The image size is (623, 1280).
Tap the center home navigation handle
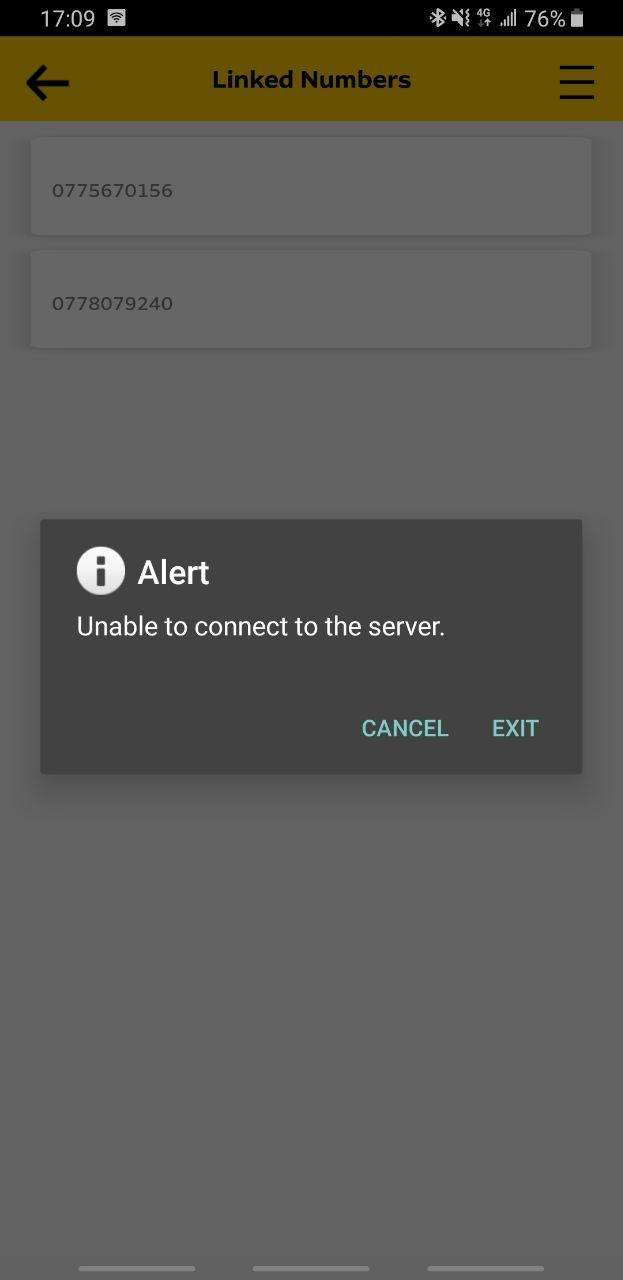coord(311,1269)
